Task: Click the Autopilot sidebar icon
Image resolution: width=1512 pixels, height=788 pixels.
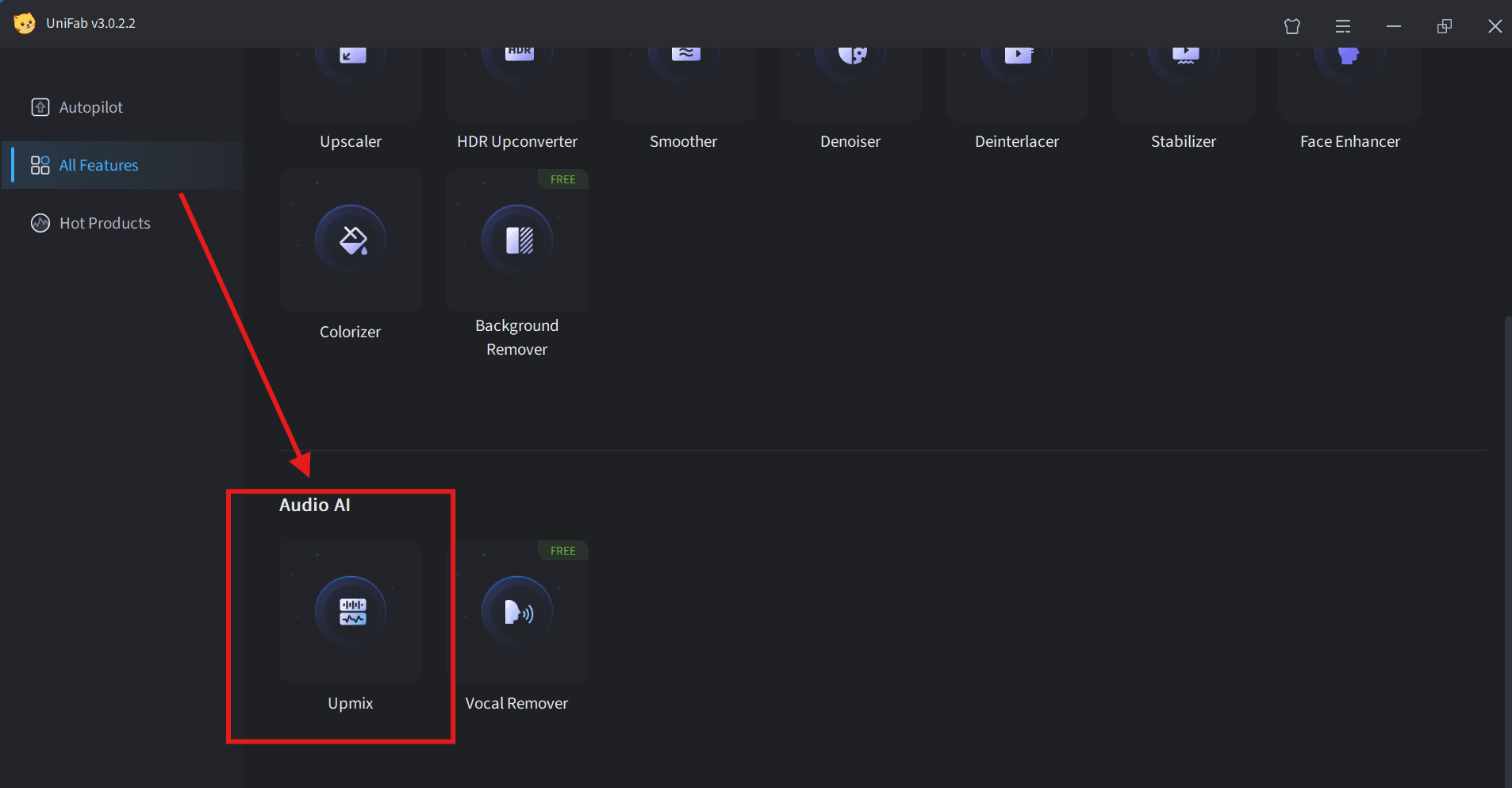Action: (x=40, y=107)
